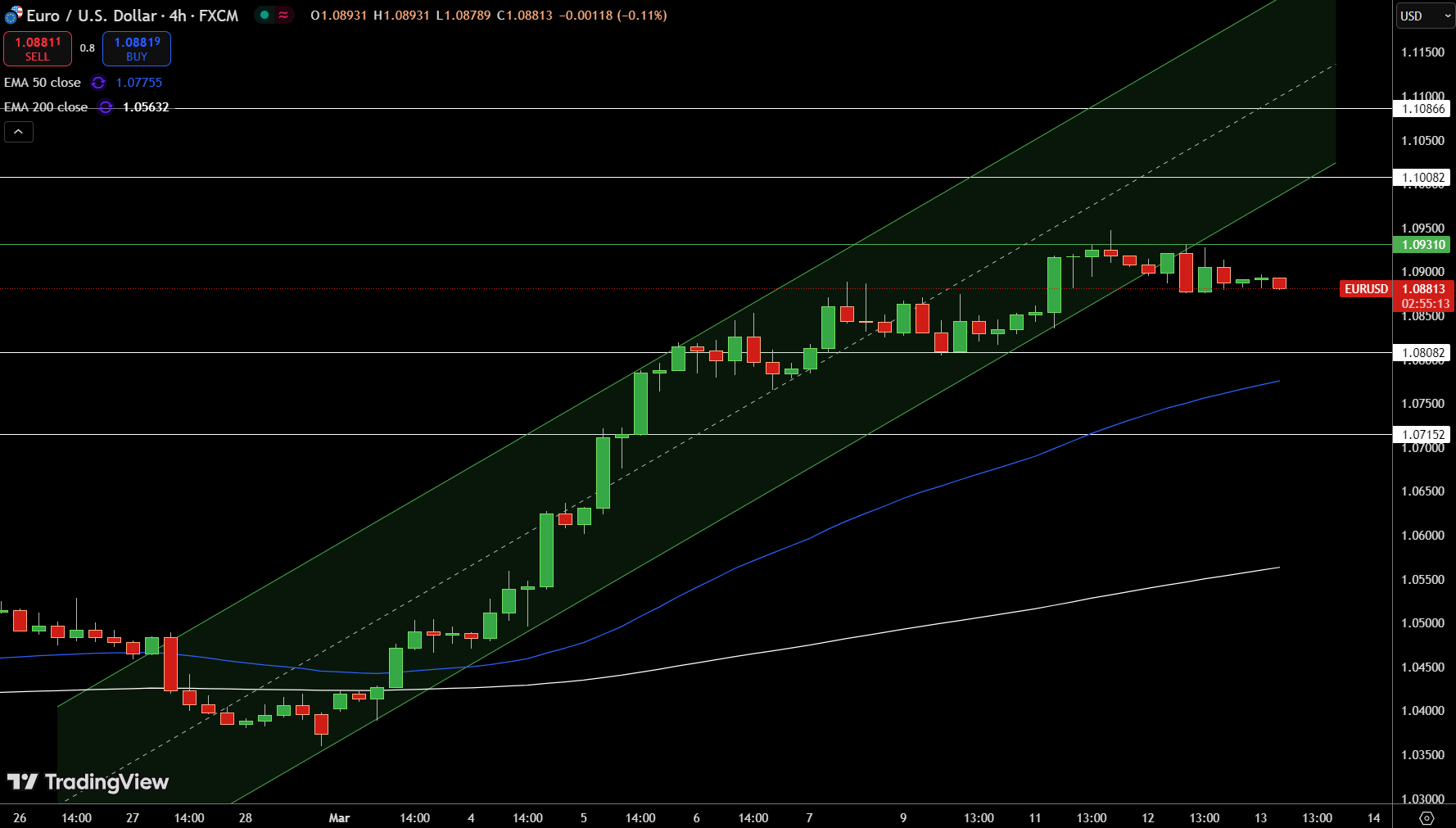The width and height of the screenshot is (1456, 828).
Task: Click the EMA 50 value 1.07755
Action: tap(139, 83)
